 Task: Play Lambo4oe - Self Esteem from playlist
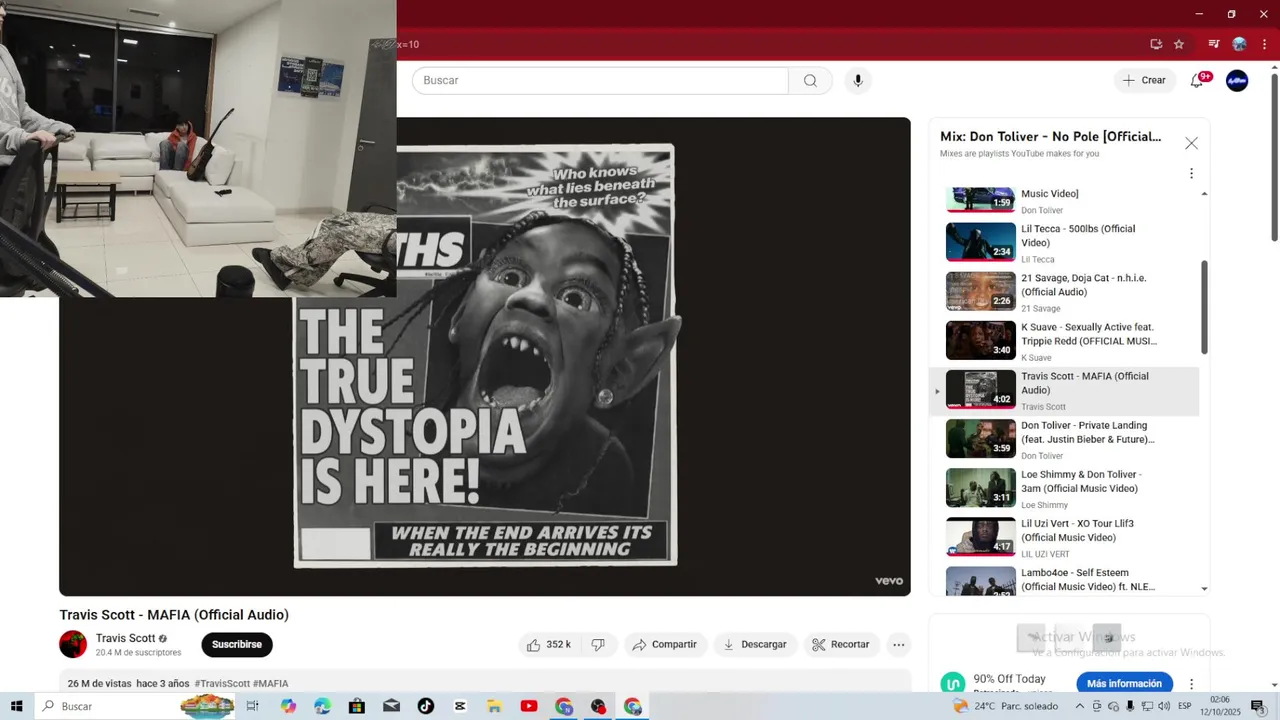1066,580
